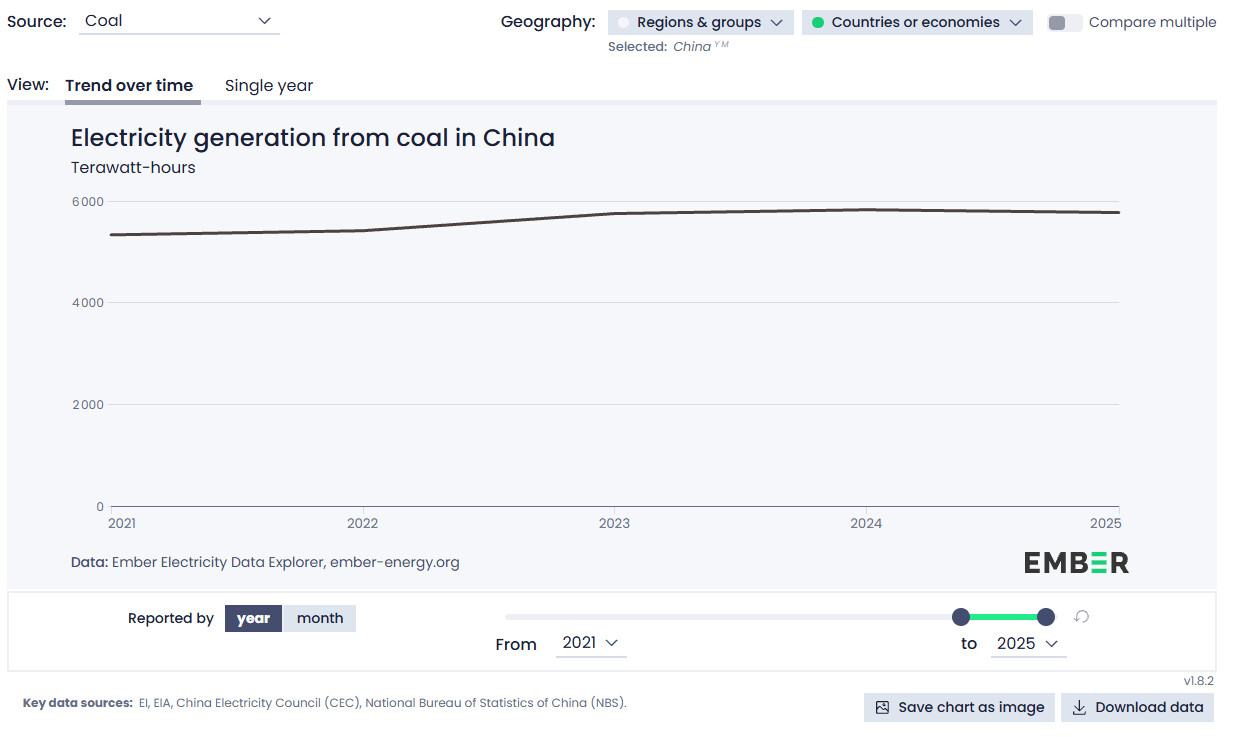Click Save chart as image button
Viewport: 1257px width, 737px height.
959,707
